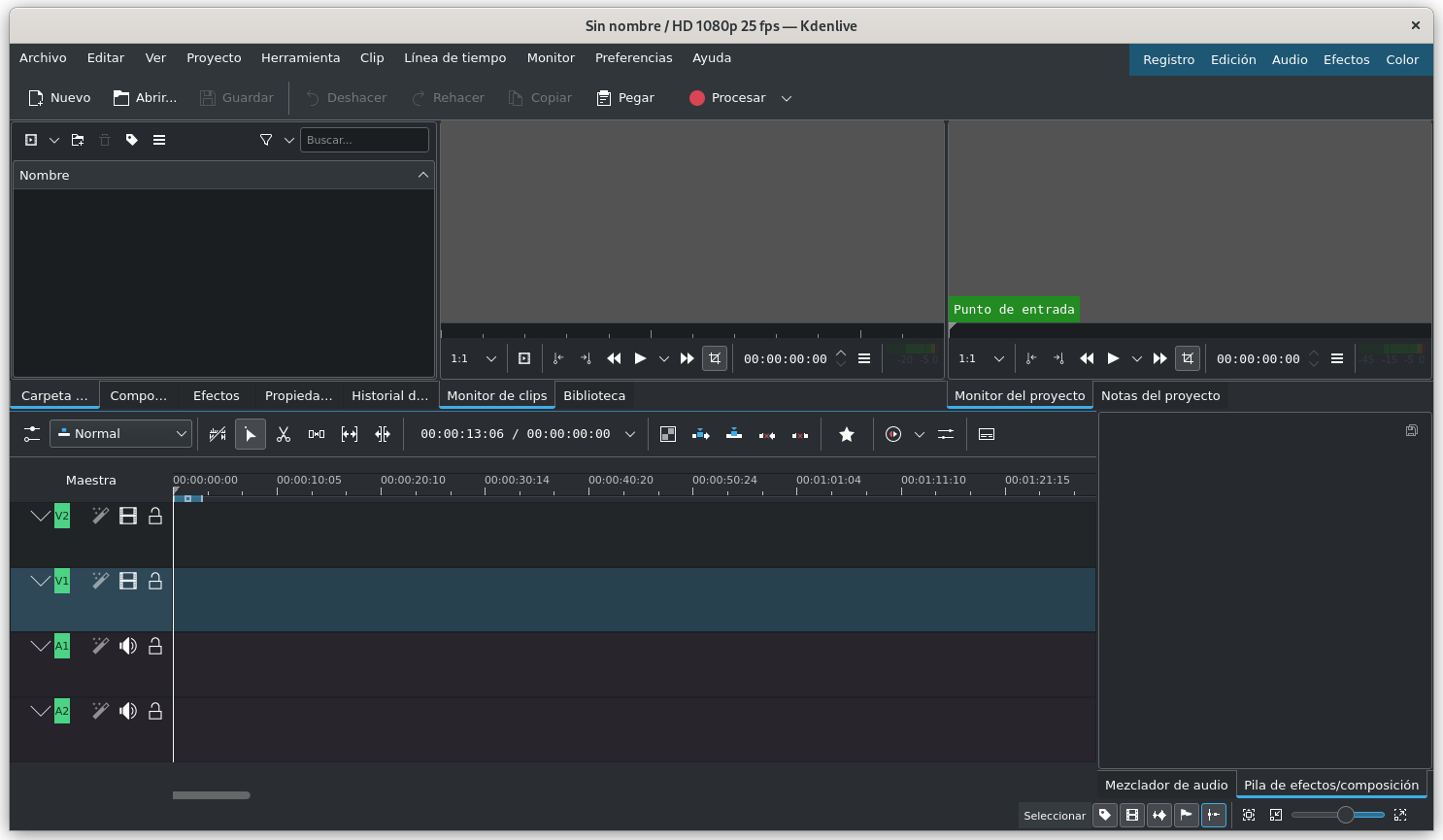Click the Pegar button in the toolbar
The height and width of the screenshot is (840, 1443).
(624, 97)
